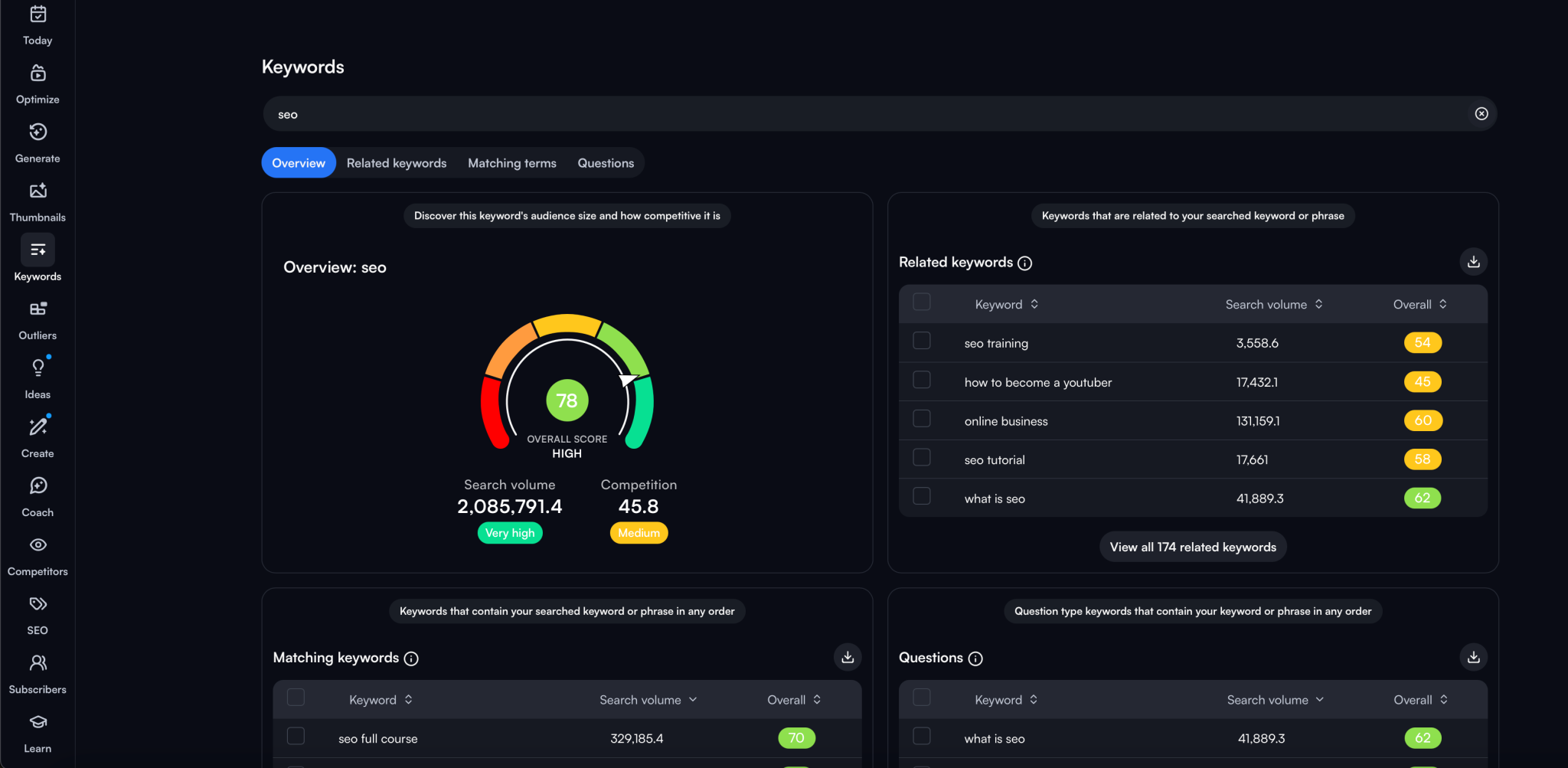Open the Outliers sidebar section
This screenshot has width=1568, height=768.
[38, 319]
